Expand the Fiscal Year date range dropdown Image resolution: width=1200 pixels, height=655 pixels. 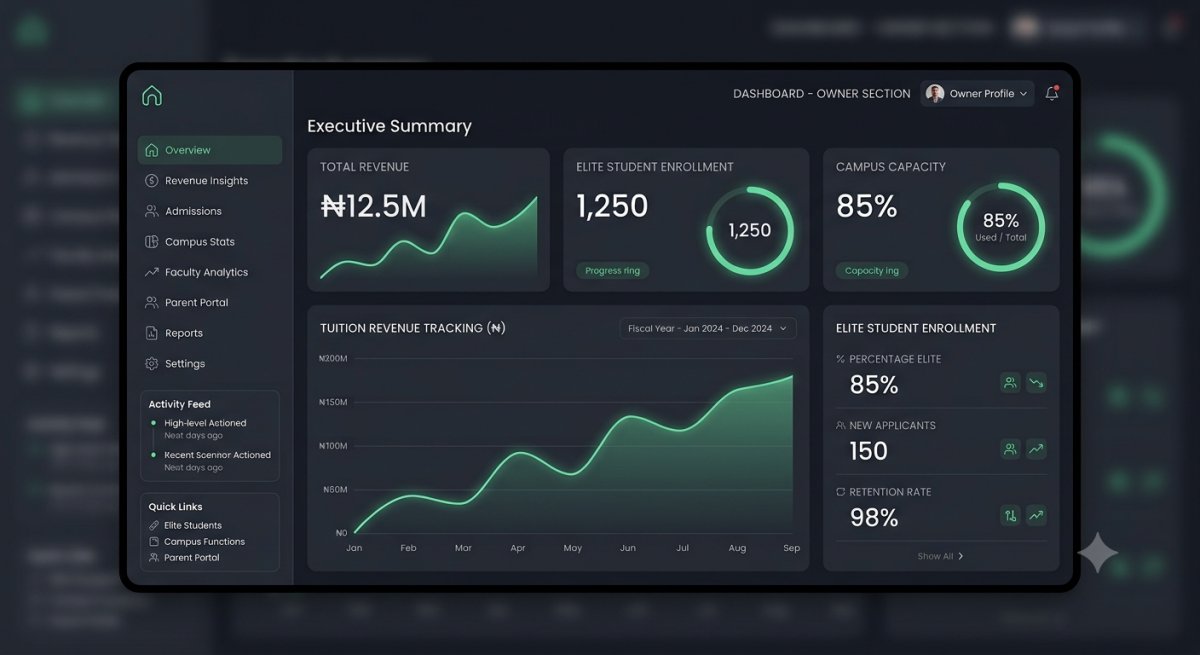click(x=708, y=328)
